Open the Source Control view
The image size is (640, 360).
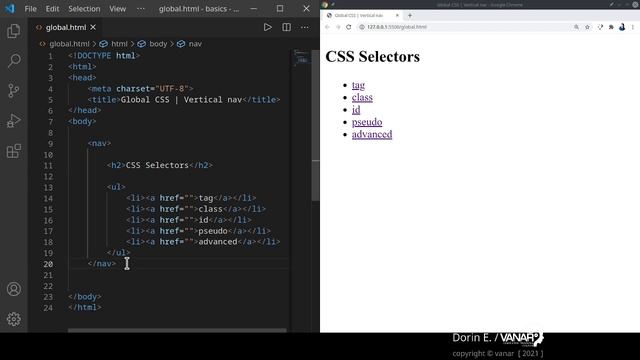click(x=13, y=91)
